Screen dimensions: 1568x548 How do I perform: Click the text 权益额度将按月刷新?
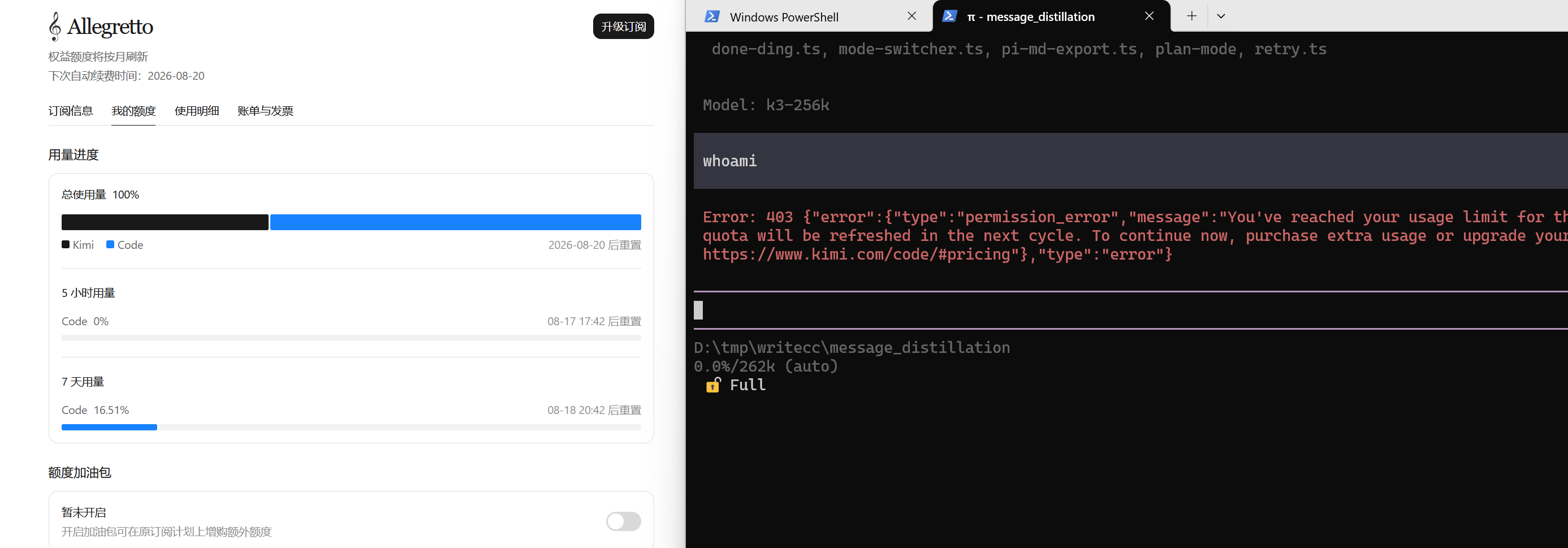pos(98,57)
